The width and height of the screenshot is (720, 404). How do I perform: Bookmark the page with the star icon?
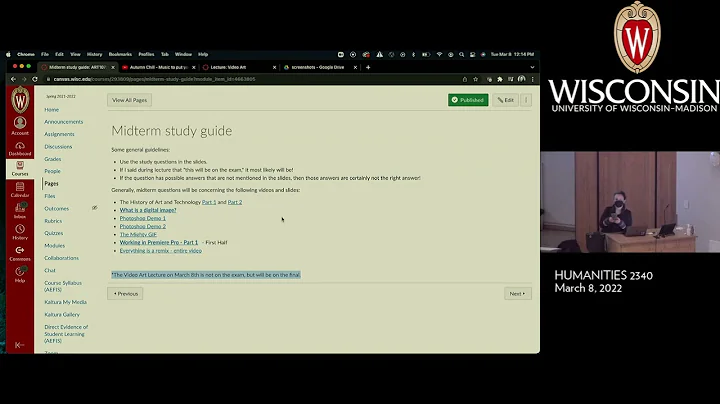(476, 79)
